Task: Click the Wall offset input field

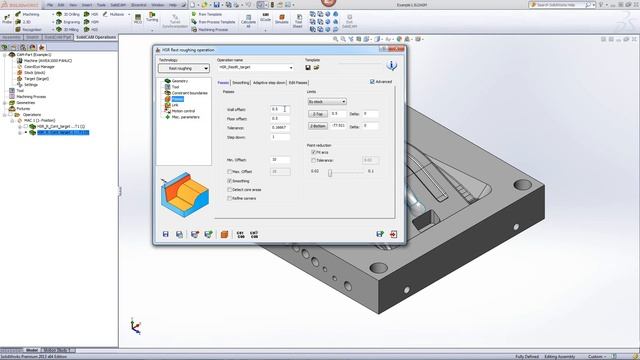Action: [x=280, y=109]
